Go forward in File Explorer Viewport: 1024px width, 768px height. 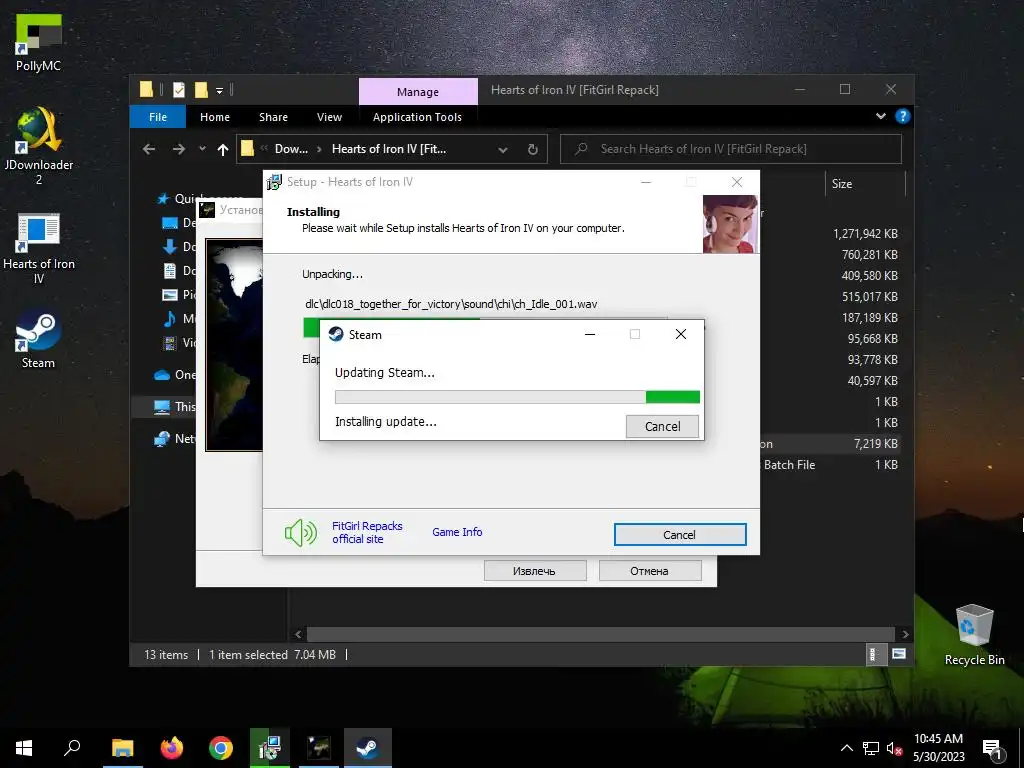pos(178,149)
